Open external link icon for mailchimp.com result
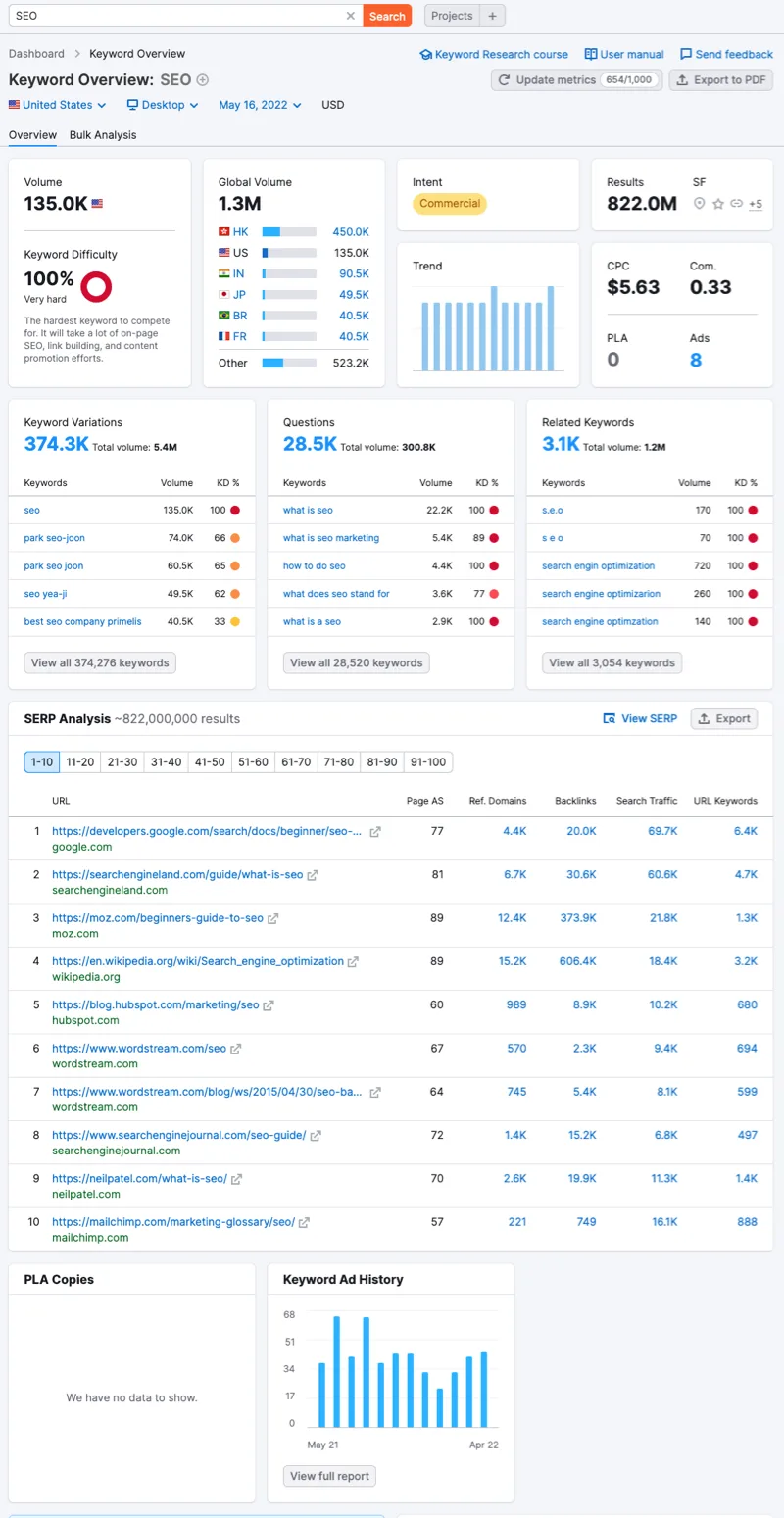 [304, 1222]
